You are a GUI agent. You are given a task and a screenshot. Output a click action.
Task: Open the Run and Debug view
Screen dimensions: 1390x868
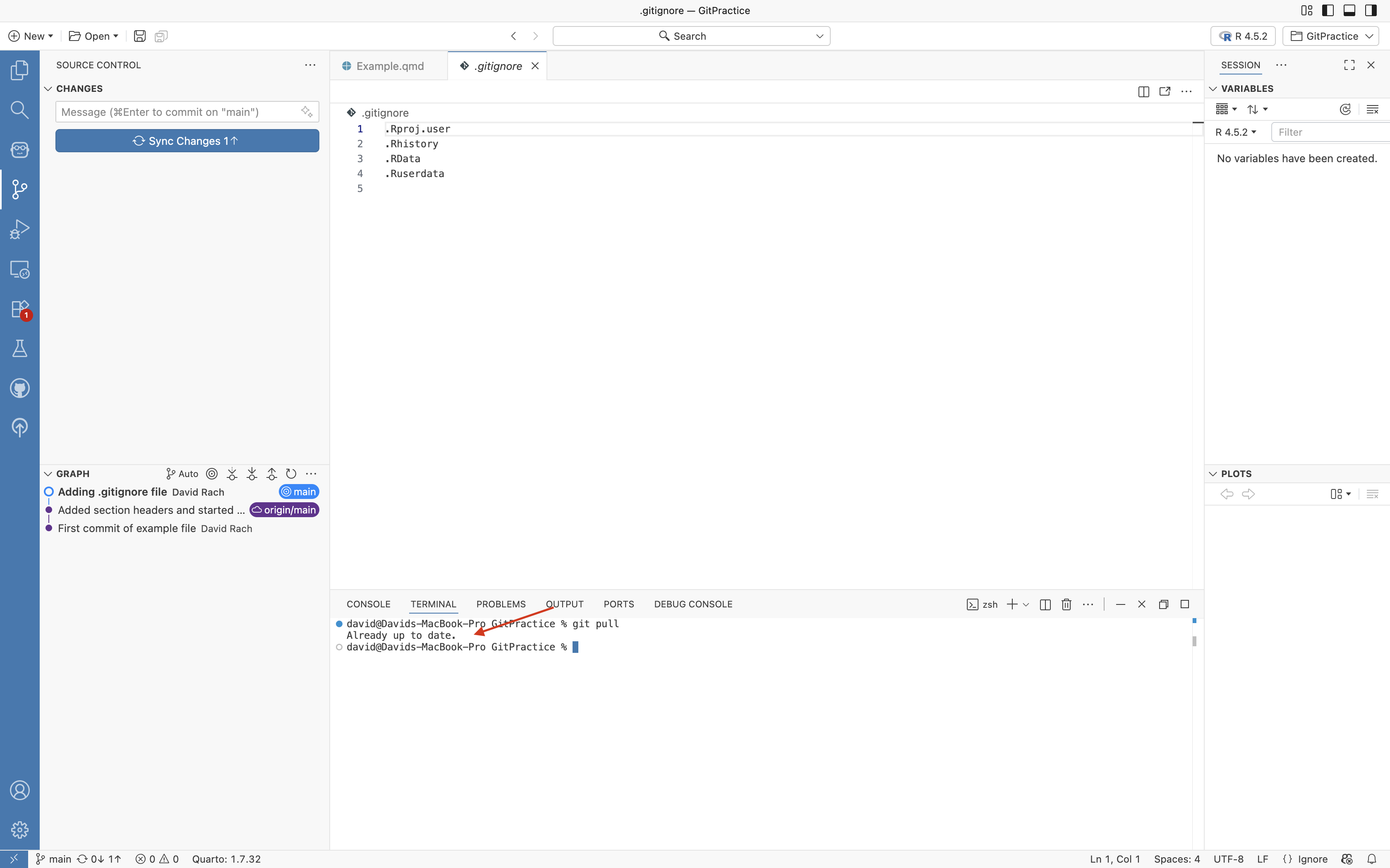19,229
